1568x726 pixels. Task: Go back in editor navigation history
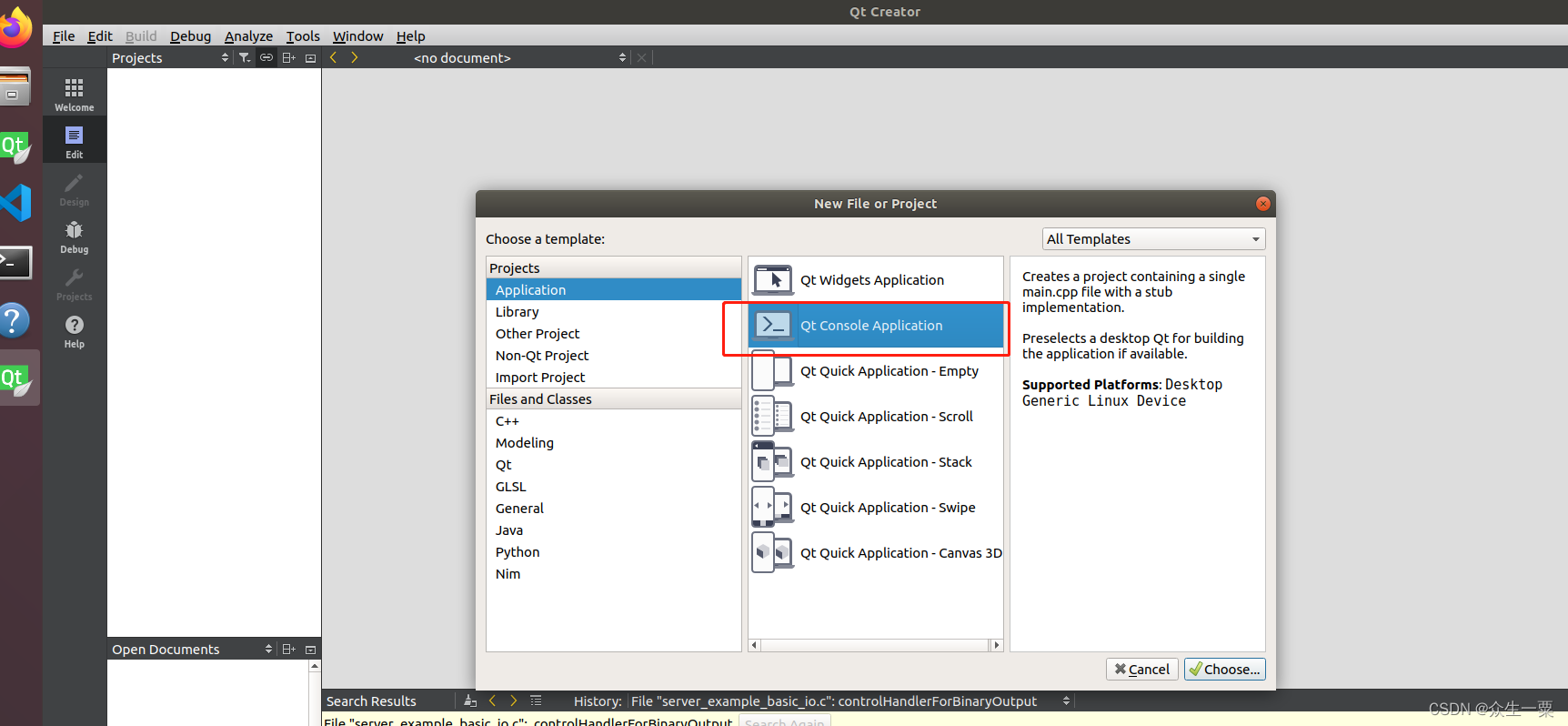[x=334, y=57]
